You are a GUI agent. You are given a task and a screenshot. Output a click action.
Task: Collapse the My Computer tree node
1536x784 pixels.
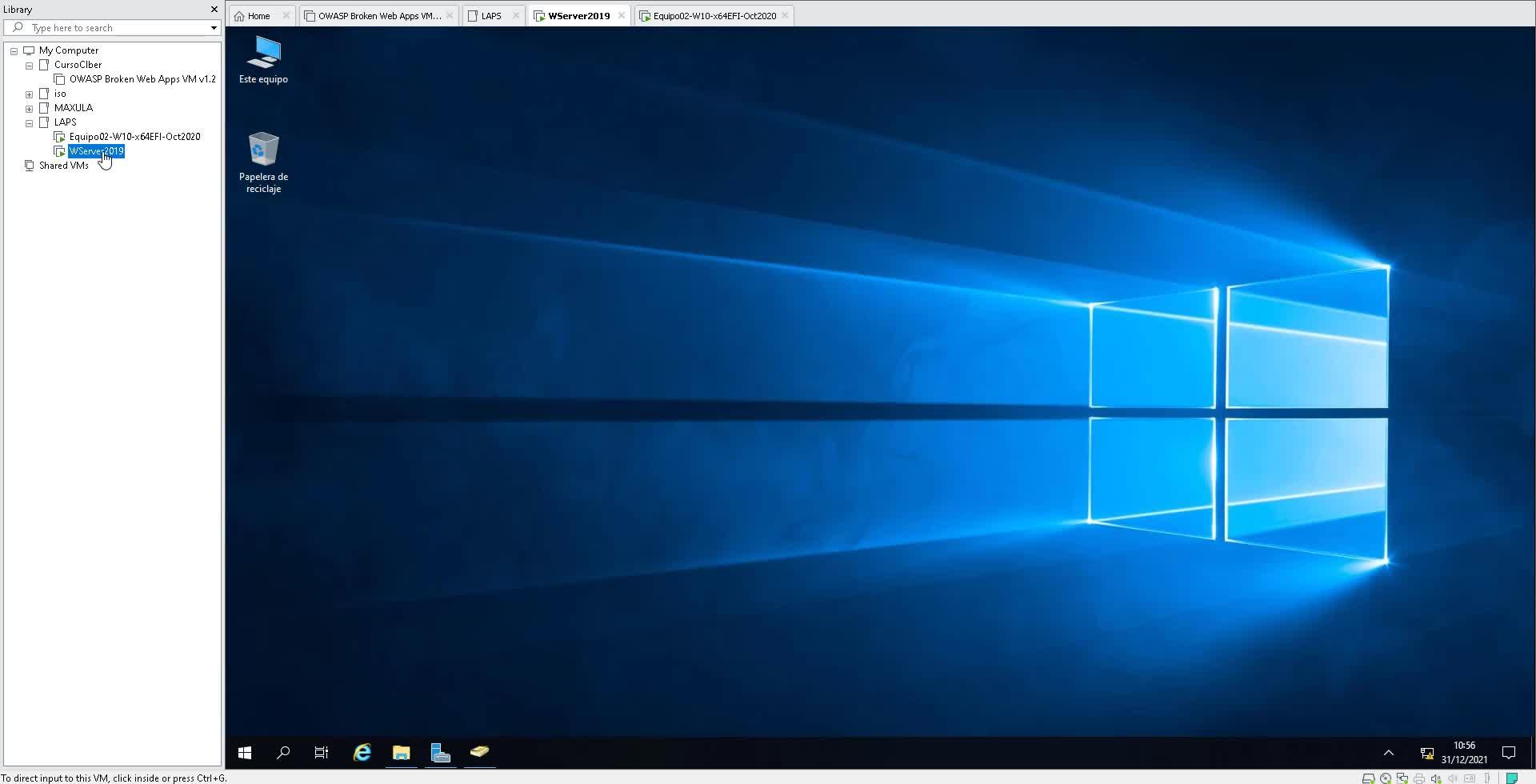point(14,51)
